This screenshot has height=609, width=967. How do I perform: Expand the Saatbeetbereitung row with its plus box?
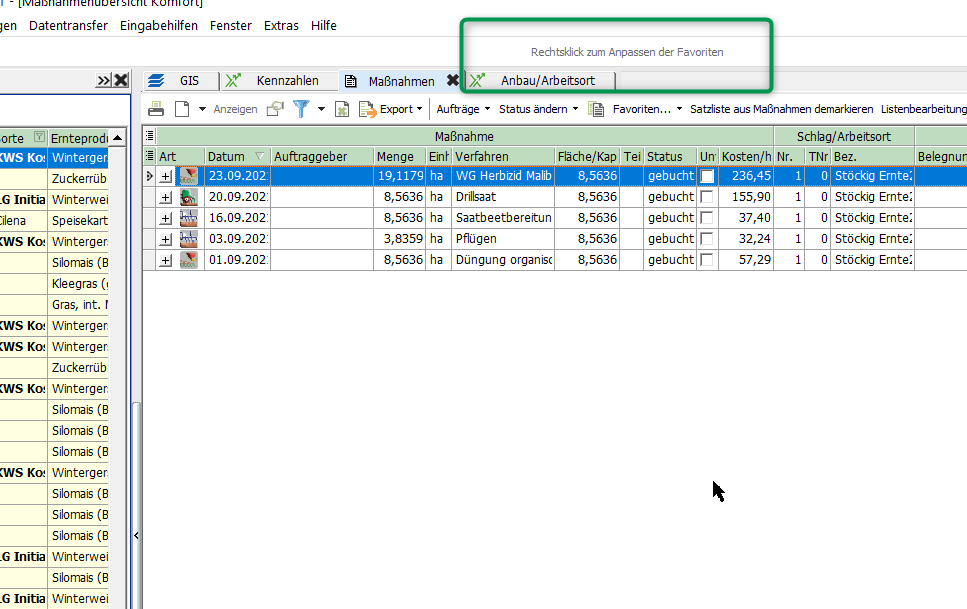pos(166,218)
